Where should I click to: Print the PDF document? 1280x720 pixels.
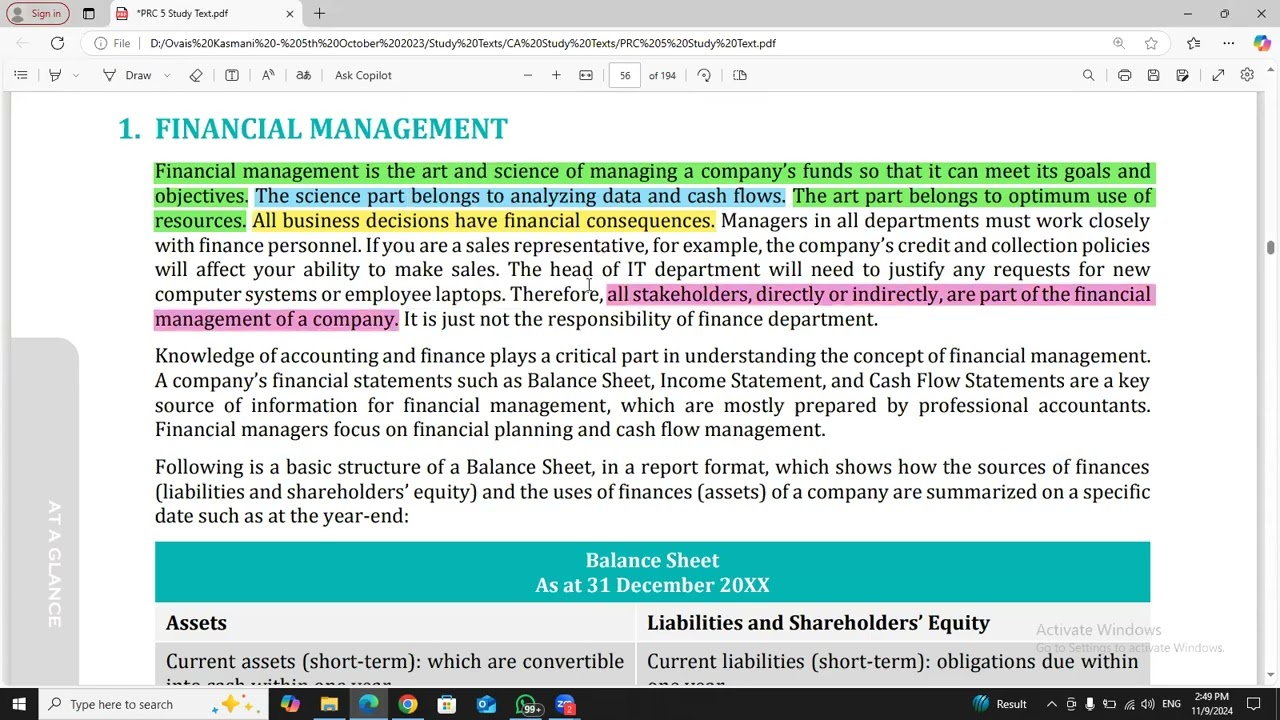(x=1125, y=75)
